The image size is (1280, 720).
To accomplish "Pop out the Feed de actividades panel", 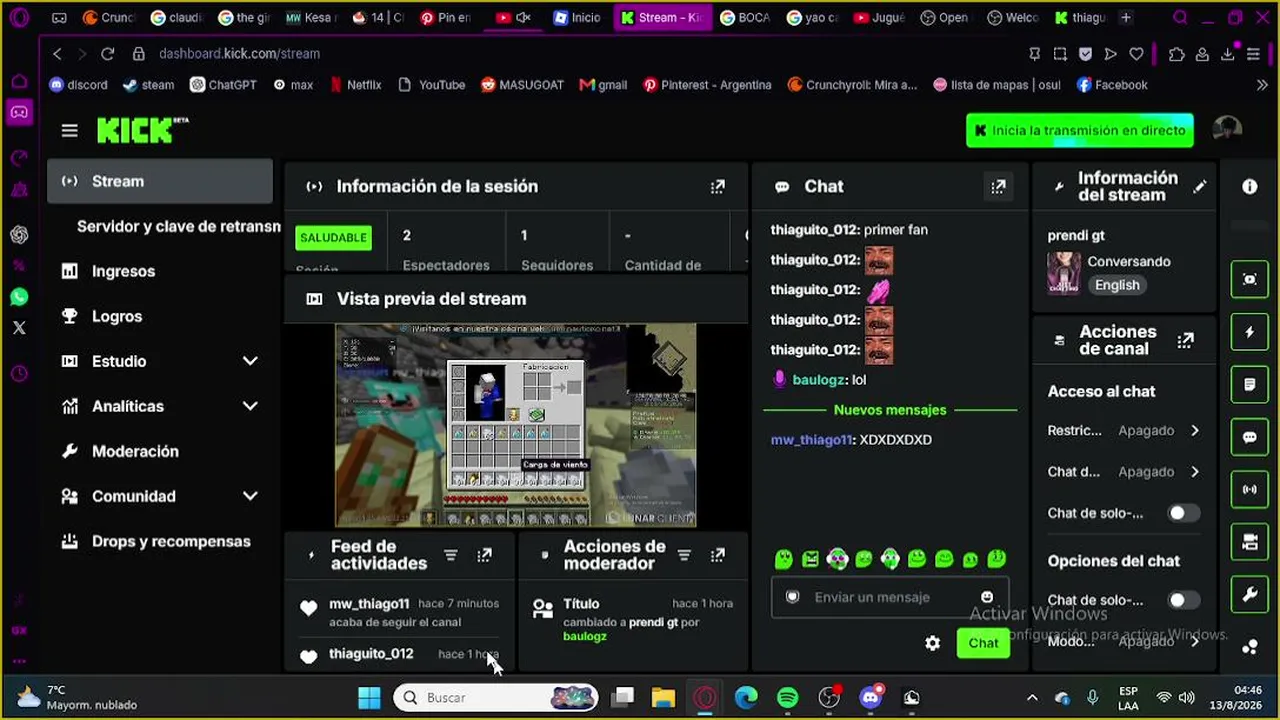I will click(484, 555).
